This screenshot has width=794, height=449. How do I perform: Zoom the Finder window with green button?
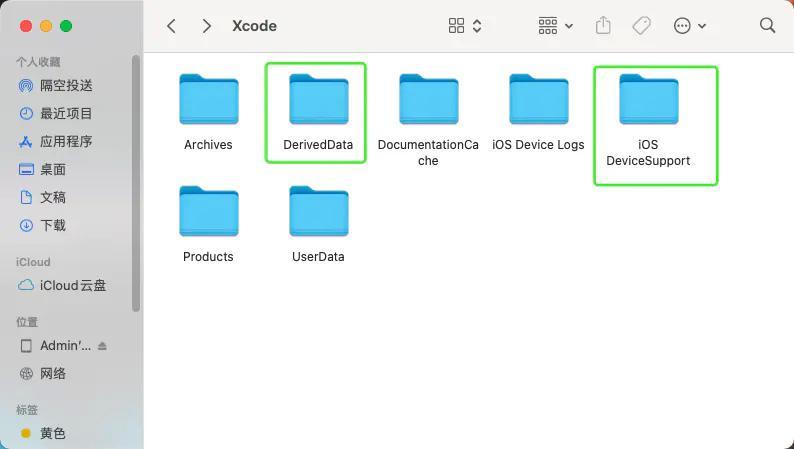(66, 26)
